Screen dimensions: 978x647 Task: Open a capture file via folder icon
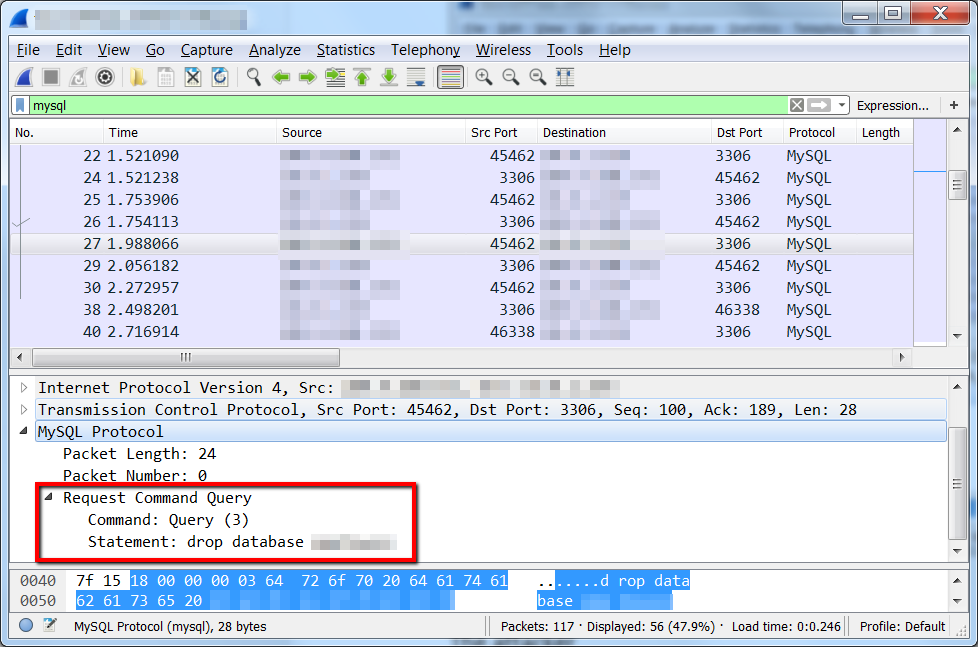coord(138,77)
